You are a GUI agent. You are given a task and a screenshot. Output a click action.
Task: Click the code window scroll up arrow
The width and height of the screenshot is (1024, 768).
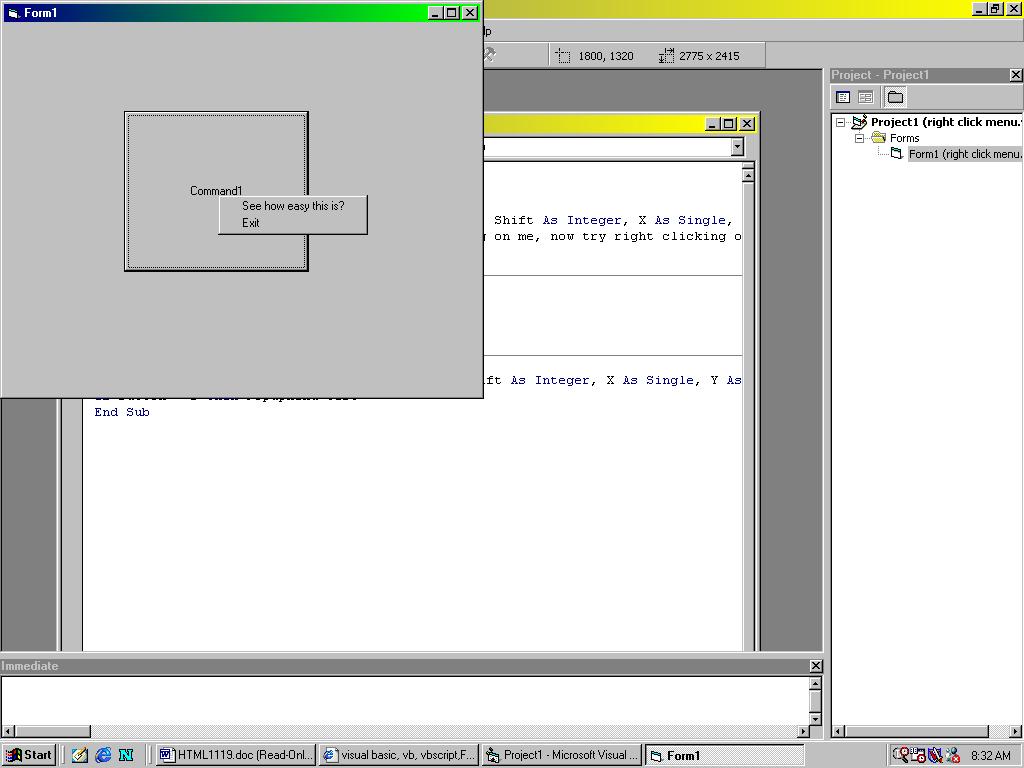748,174
